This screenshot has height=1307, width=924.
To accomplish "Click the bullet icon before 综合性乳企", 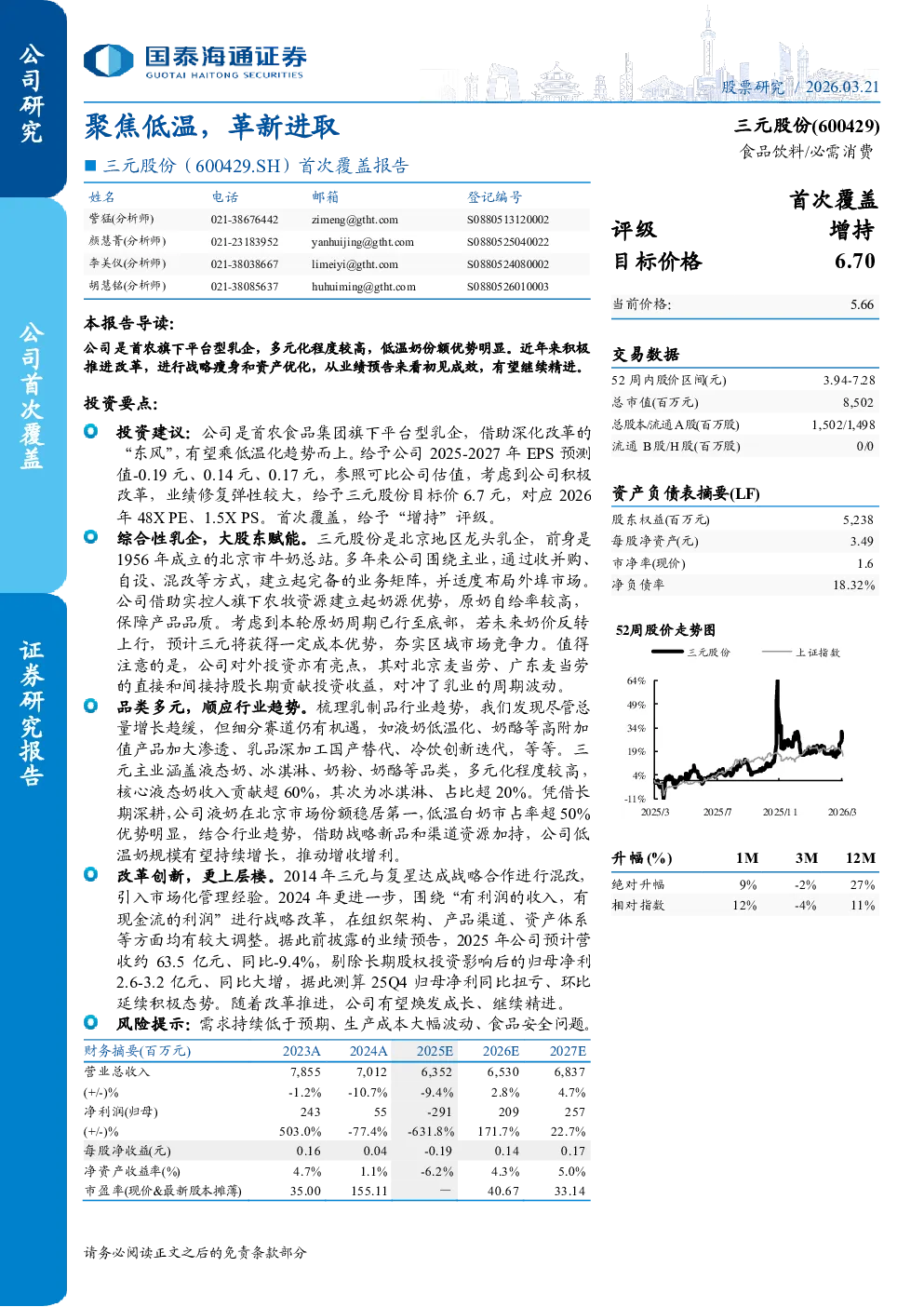I will pos(91,537).
